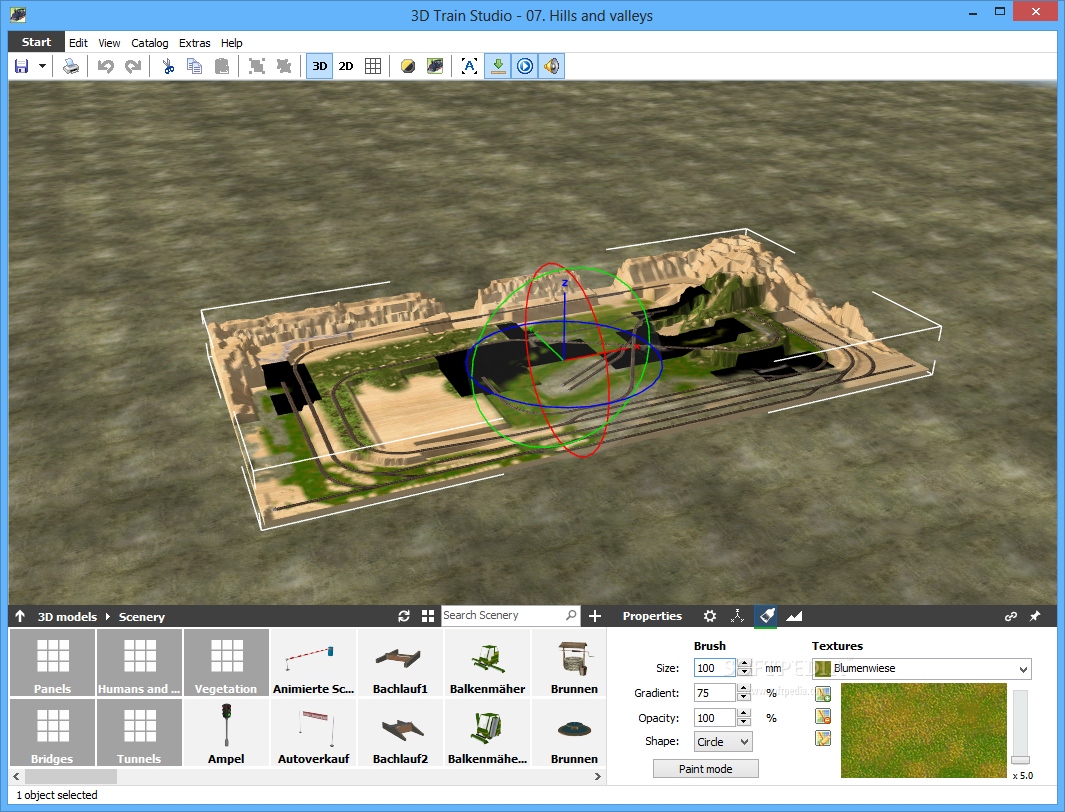This screenshot has width=1065, height=812.
Task: Toggle the grid display button
Action: click(x=373, y=66)
